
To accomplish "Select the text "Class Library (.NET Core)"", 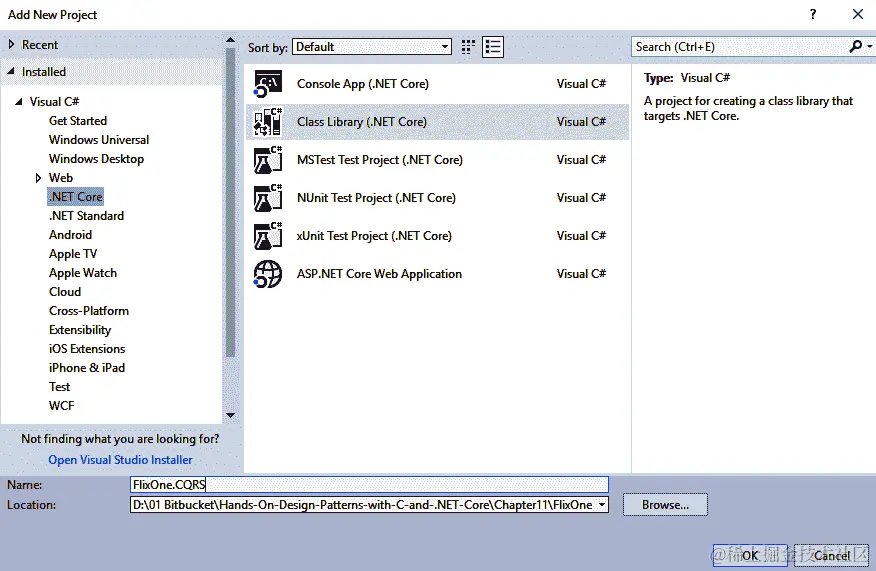I will pos(361,122).
